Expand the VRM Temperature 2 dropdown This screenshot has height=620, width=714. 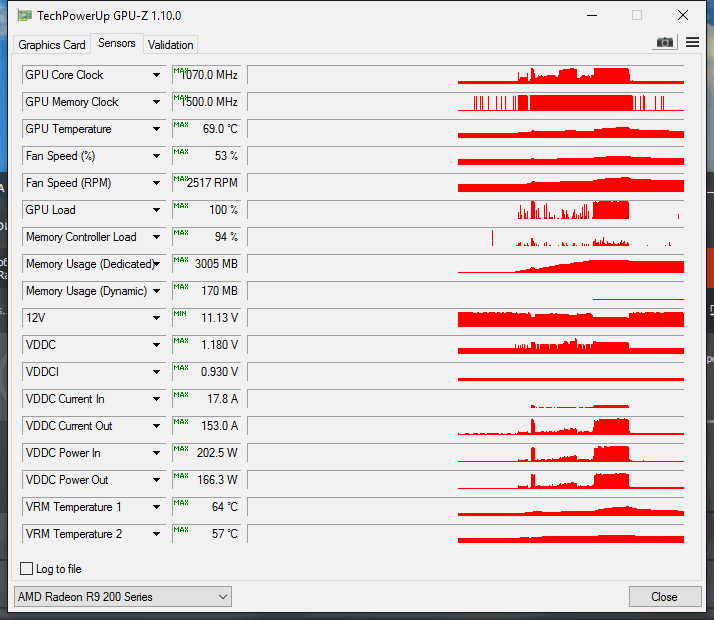coord(156,534)
